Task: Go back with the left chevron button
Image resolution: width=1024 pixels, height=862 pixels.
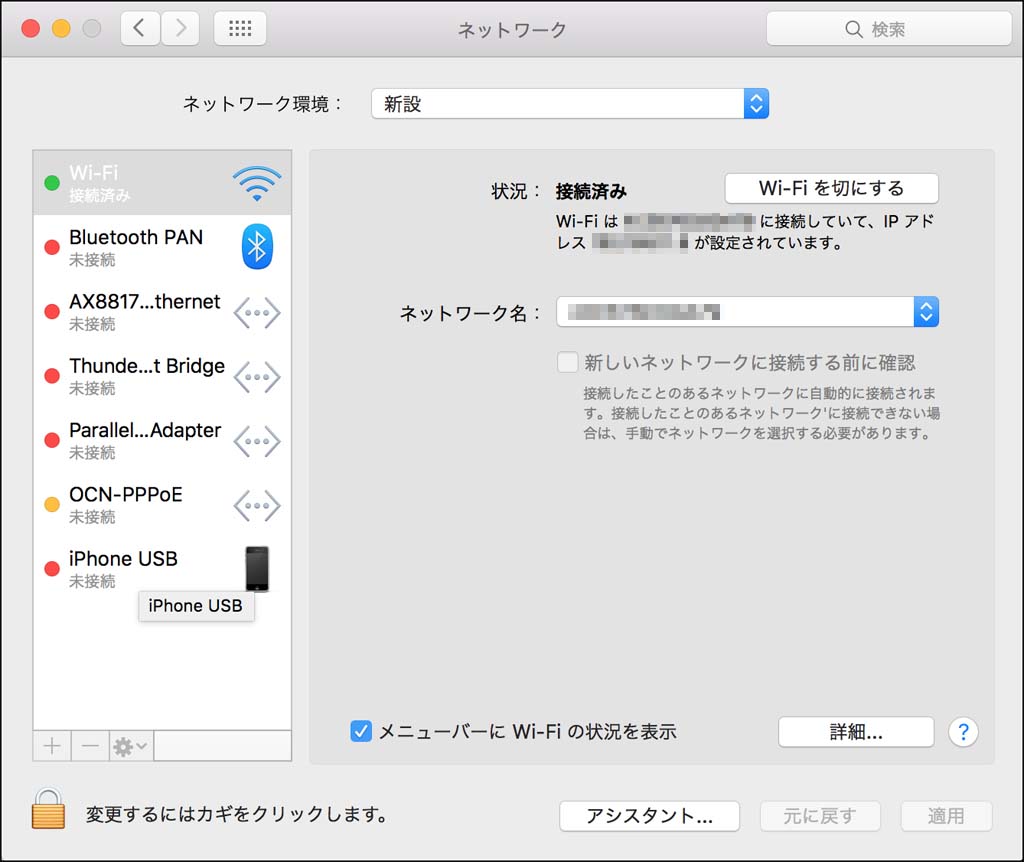Action: tap(140, 28)
